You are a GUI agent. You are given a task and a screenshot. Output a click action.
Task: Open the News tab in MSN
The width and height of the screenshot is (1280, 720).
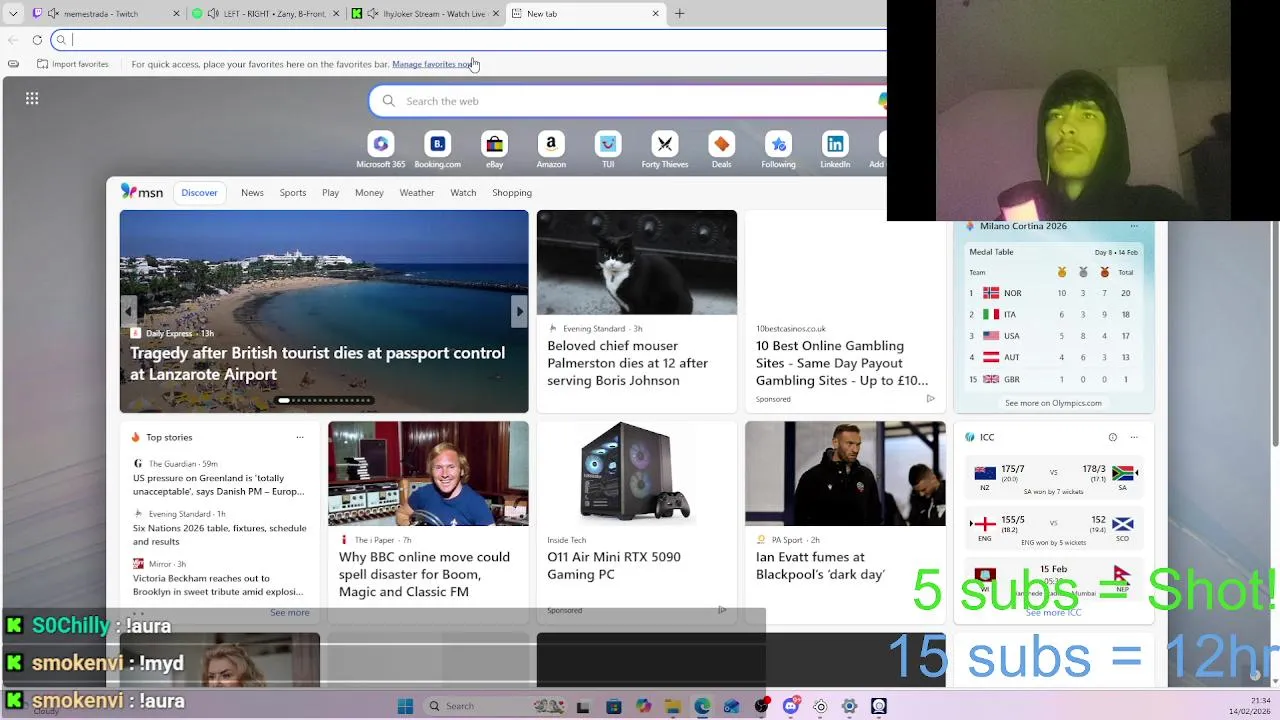pyautogui.click(x=252, y=192)
